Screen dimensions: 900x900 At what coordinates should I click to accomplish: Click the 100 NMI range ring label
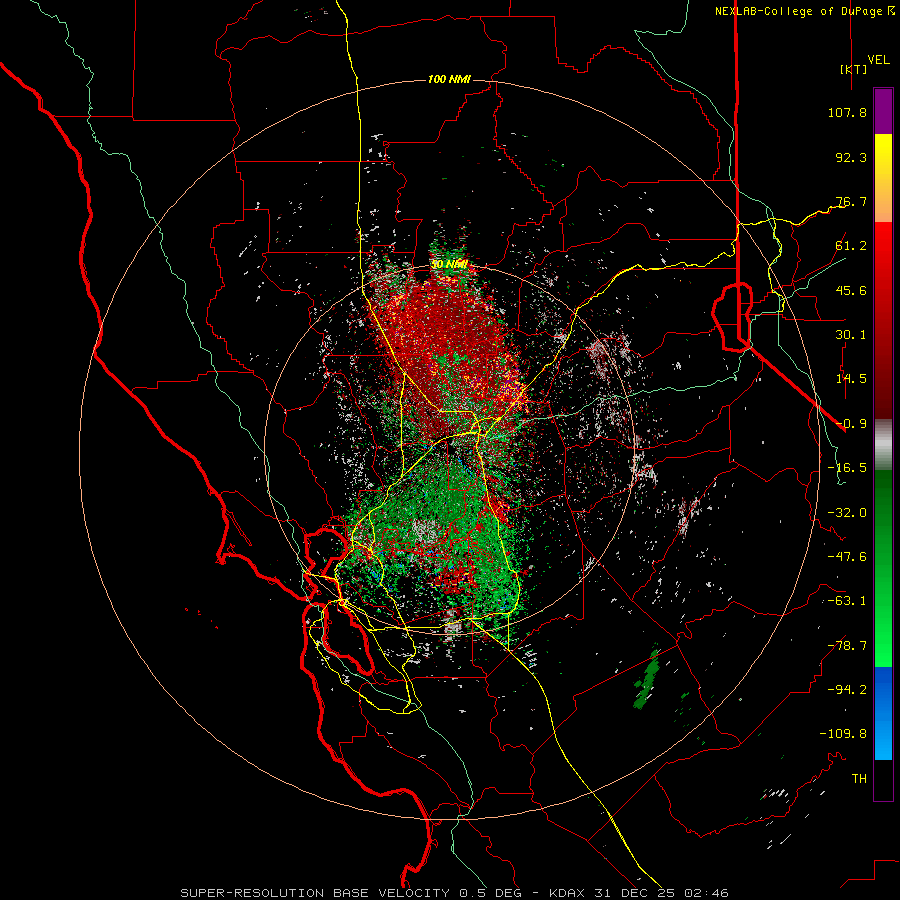point(449,79)
